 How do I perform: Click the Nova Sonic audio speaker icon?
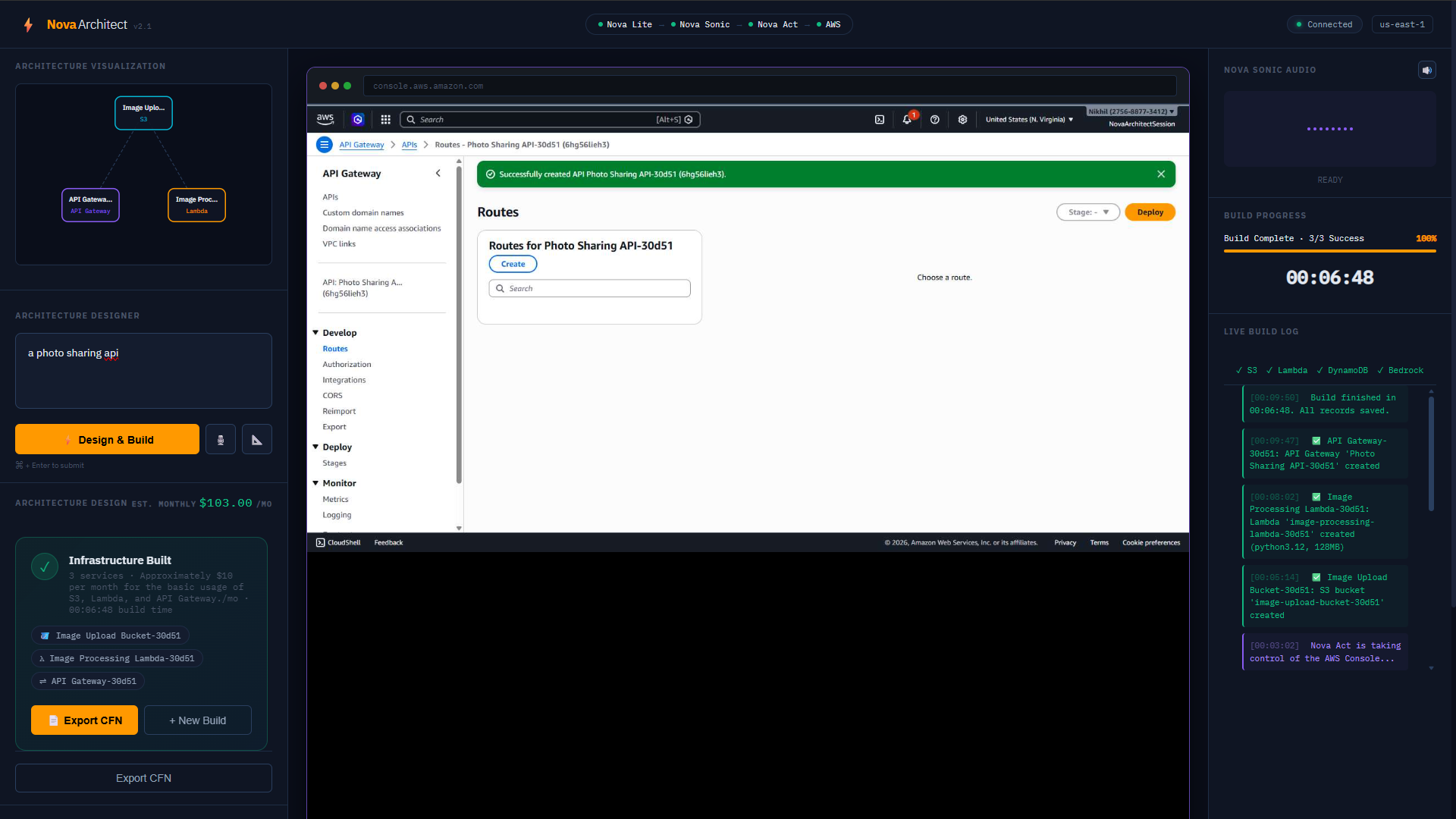[x=1426, y=70]
